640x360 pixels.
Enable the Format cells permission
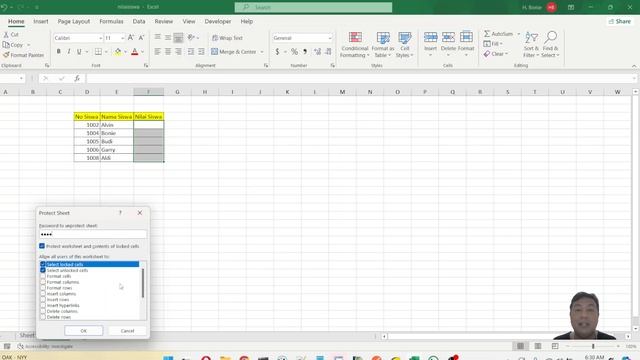coord(43,276)
